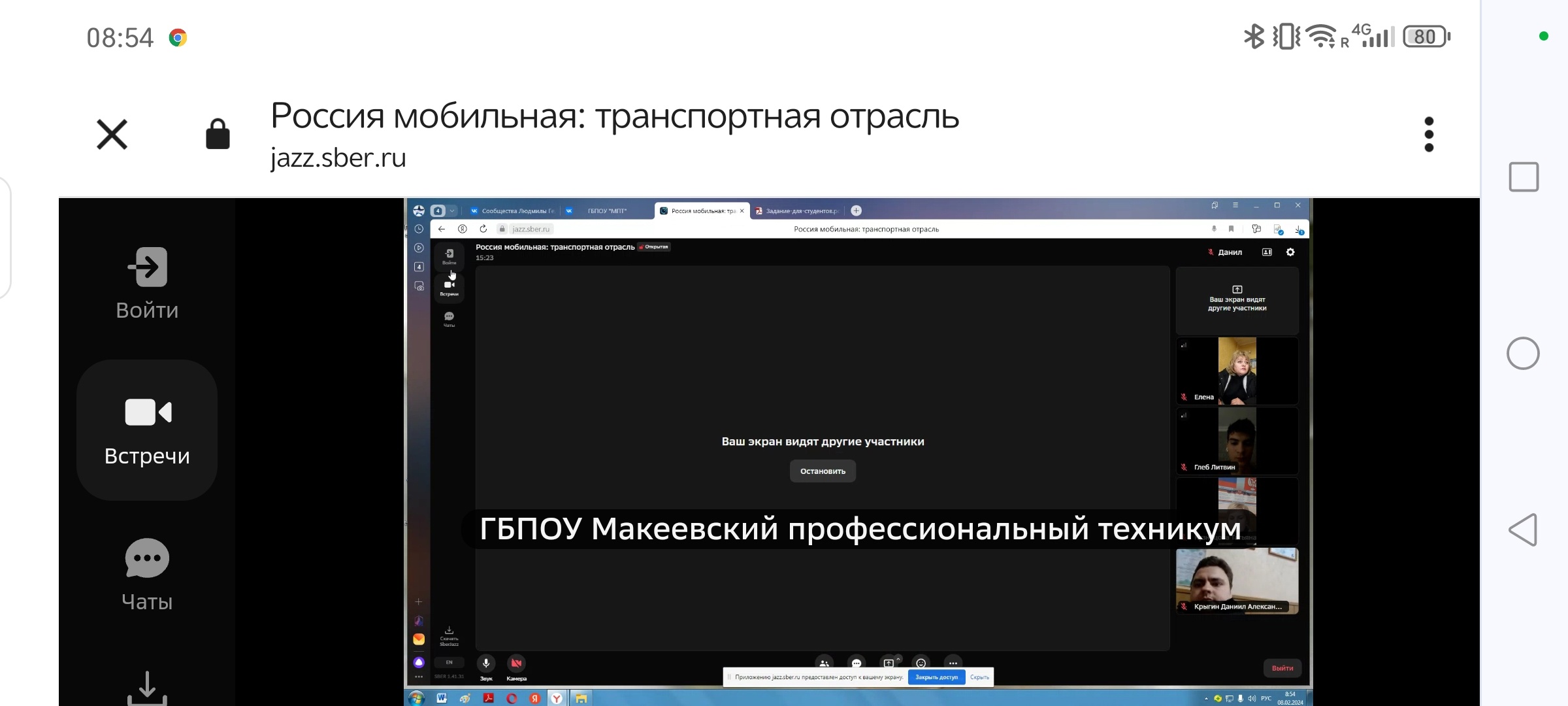Viewport: 1568px width, 706px height.
Task: Click the screenshot icon in browser sidebar
Action: pyautogui.click(x=419, y=286)
